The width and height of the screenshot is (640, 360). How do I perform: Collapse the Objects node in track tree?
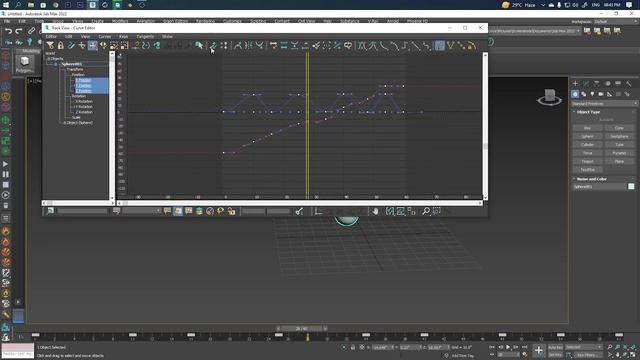coord(49,59)
